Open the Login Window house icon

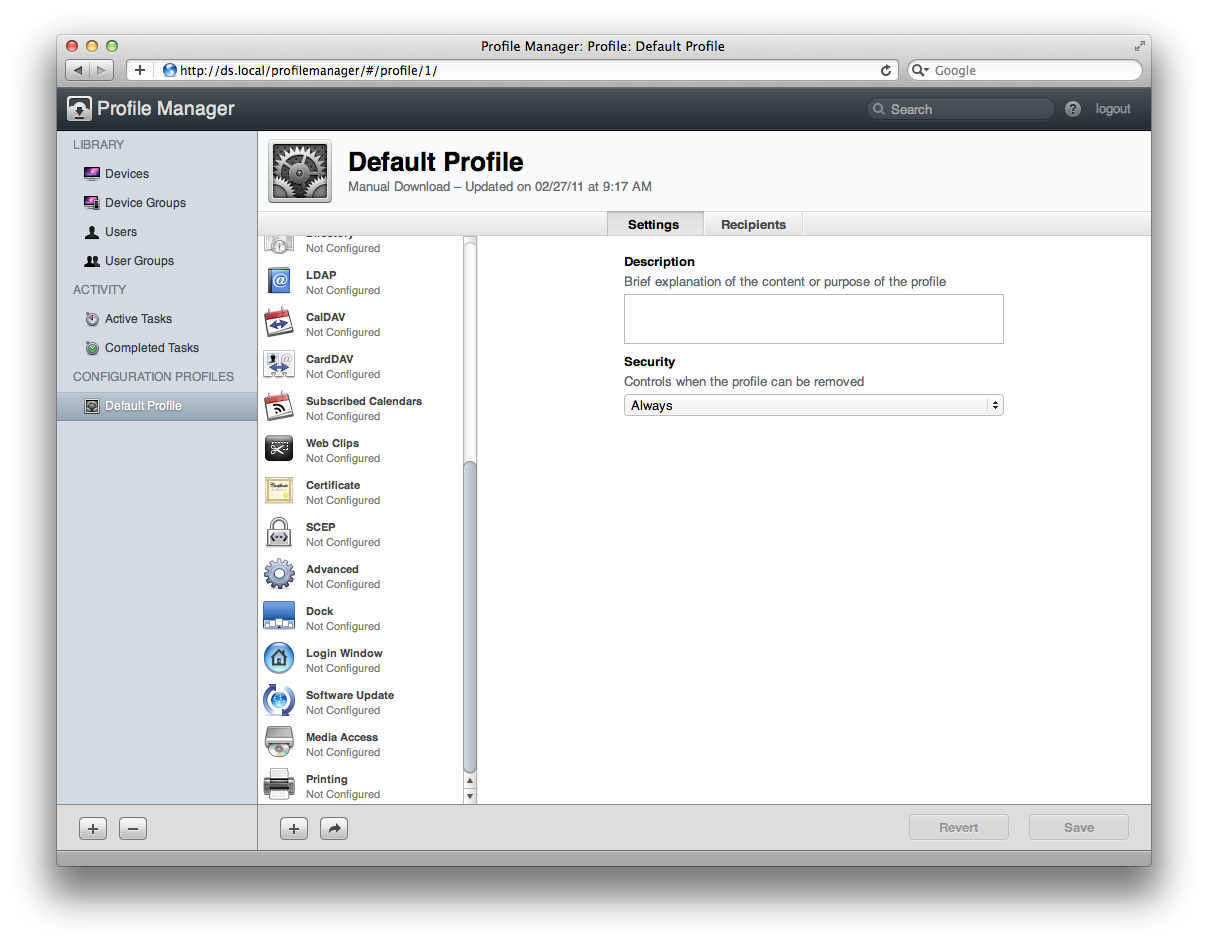point(279,658)
